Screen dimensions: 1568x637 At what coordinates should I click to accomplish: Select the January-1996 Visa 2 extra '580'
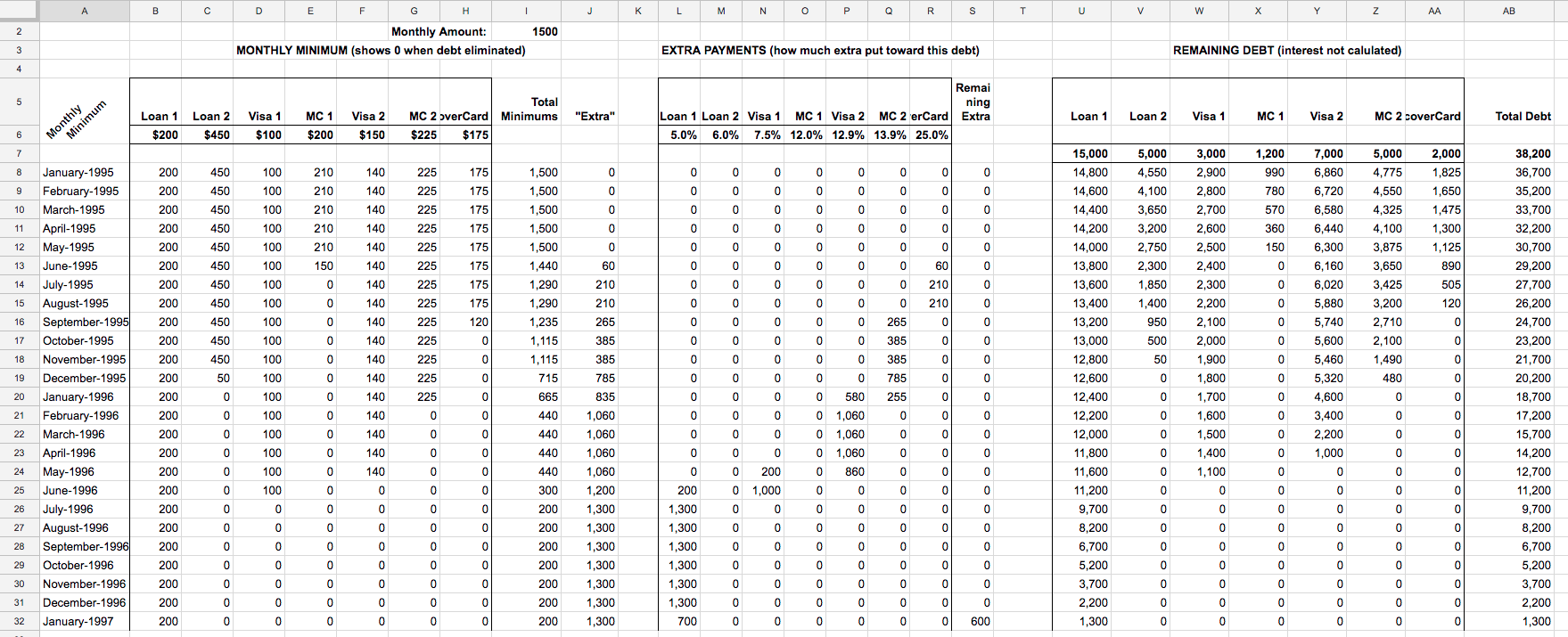847,396
